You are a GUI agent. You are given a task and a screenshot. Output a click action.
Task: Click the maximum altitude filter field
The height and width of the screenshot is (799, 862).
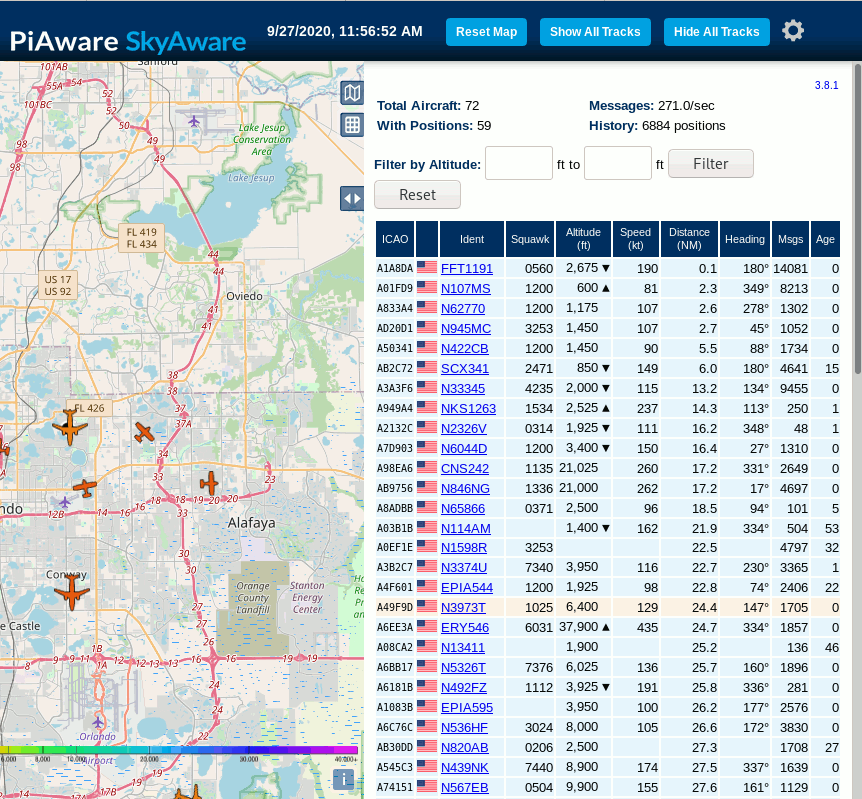[617, 163]
